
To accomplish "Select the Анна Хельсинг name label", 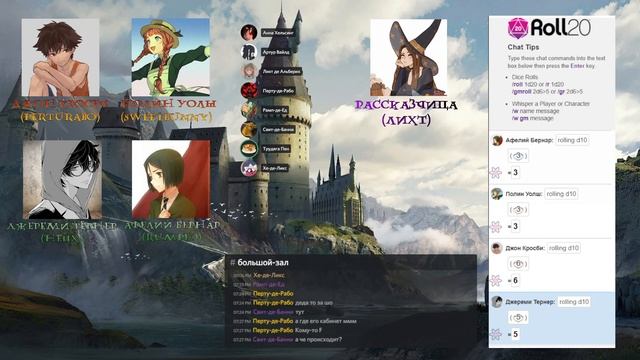I will [x=278, y=33].
